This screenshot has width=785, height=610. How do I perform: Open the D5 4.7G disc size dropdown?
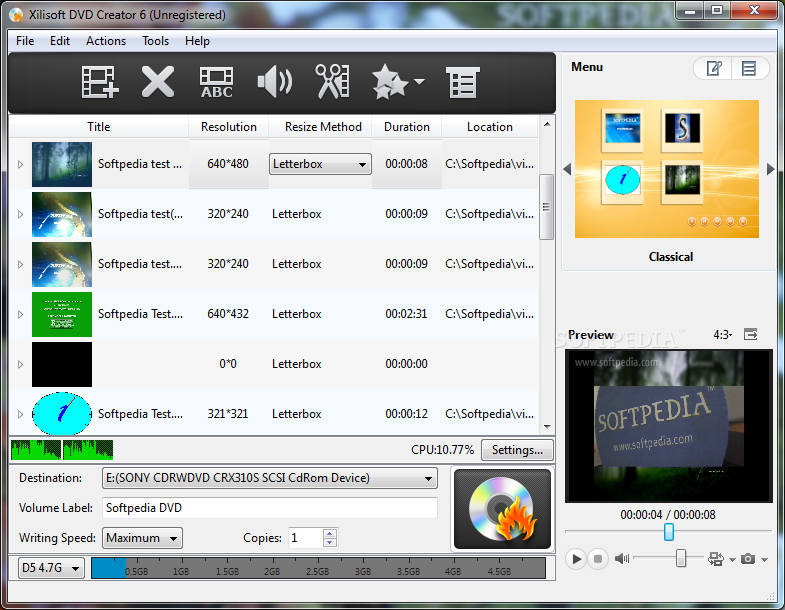(x=51, y=568)
